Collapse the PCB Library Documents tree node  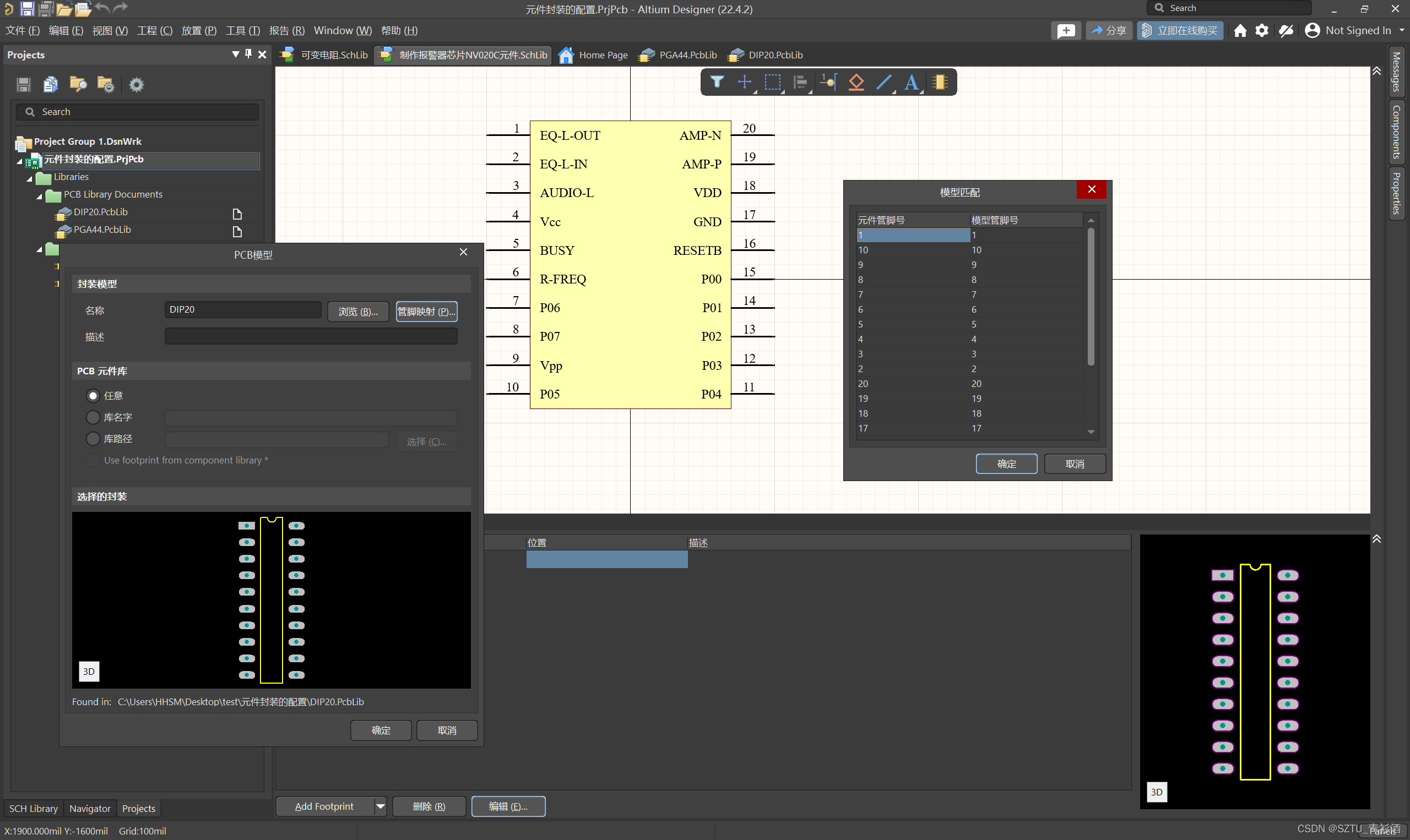[x=39, y=196]
